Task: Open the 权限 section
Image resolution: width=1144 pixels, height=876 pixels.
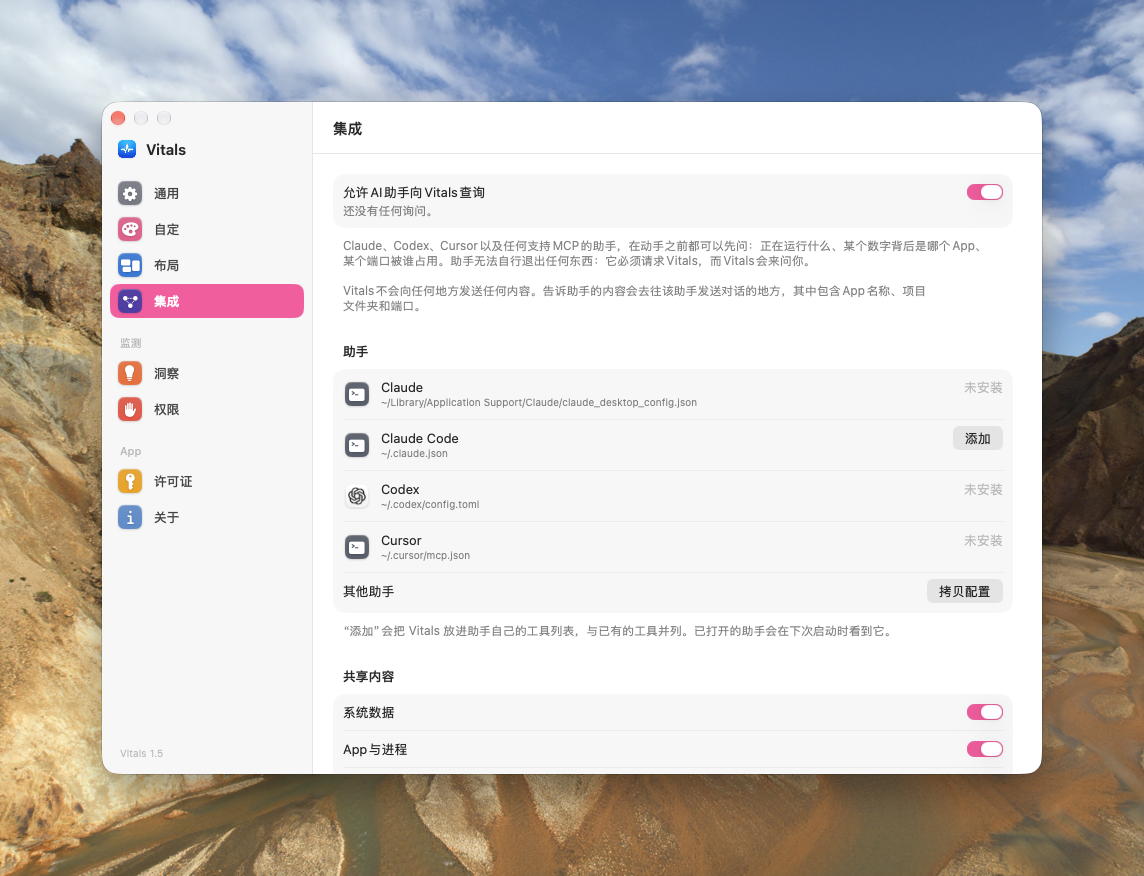Action: click(206, 409)
